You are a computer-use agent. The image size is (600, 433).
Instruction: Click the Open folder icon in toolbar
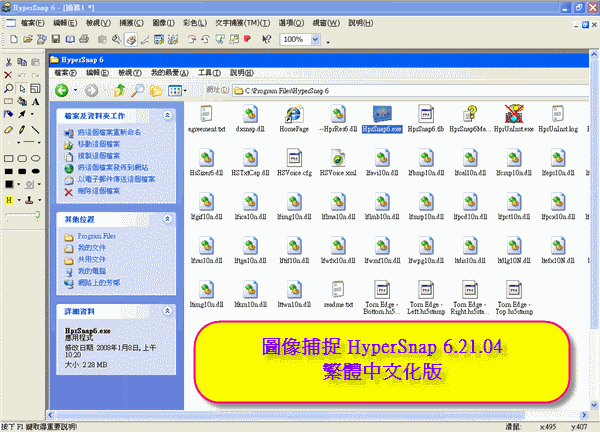26,39
